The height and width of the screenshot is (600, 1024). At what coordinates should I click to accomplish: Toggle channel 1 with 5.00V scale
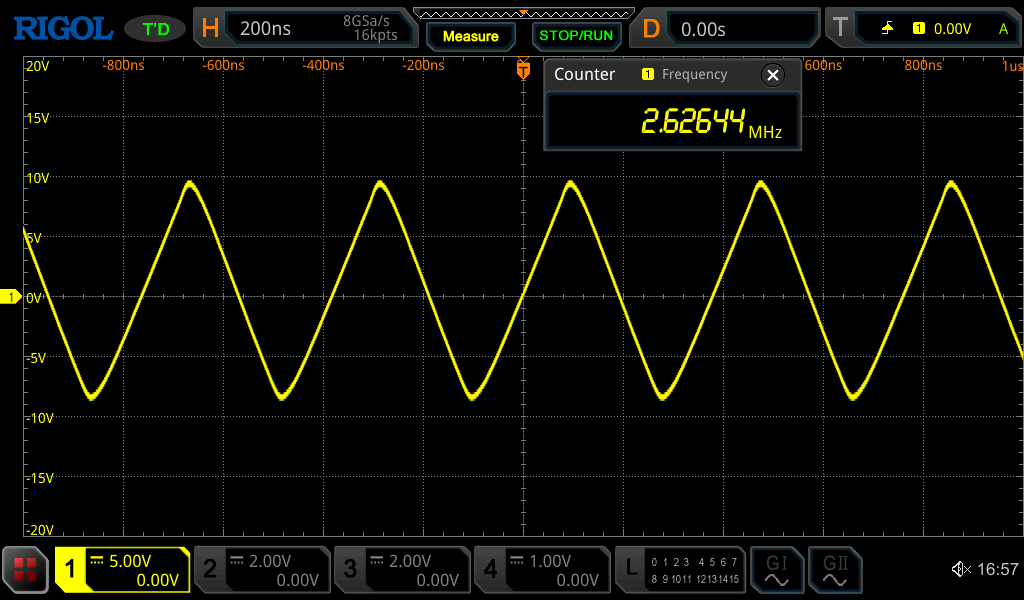[x=122, y=570]
